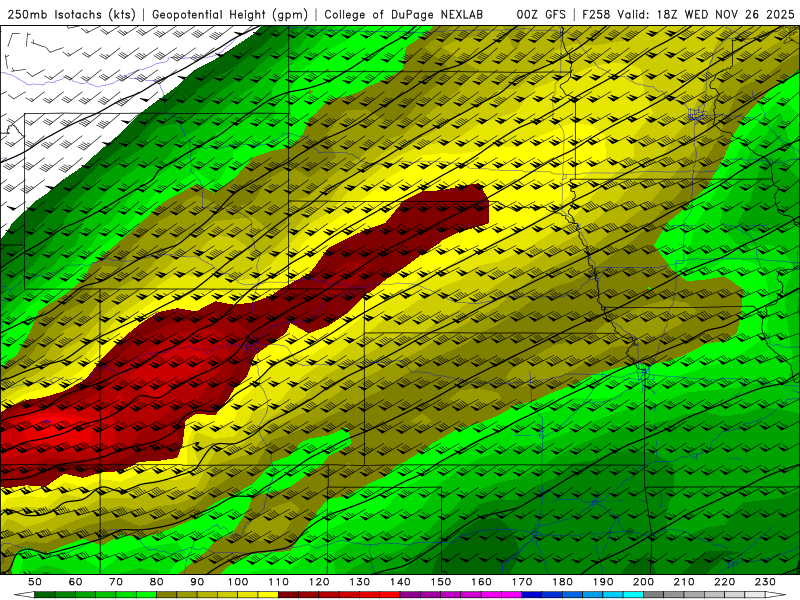Click the 190 knot legend label
This screenshot has height=600, width=800.
coord(603,582)
